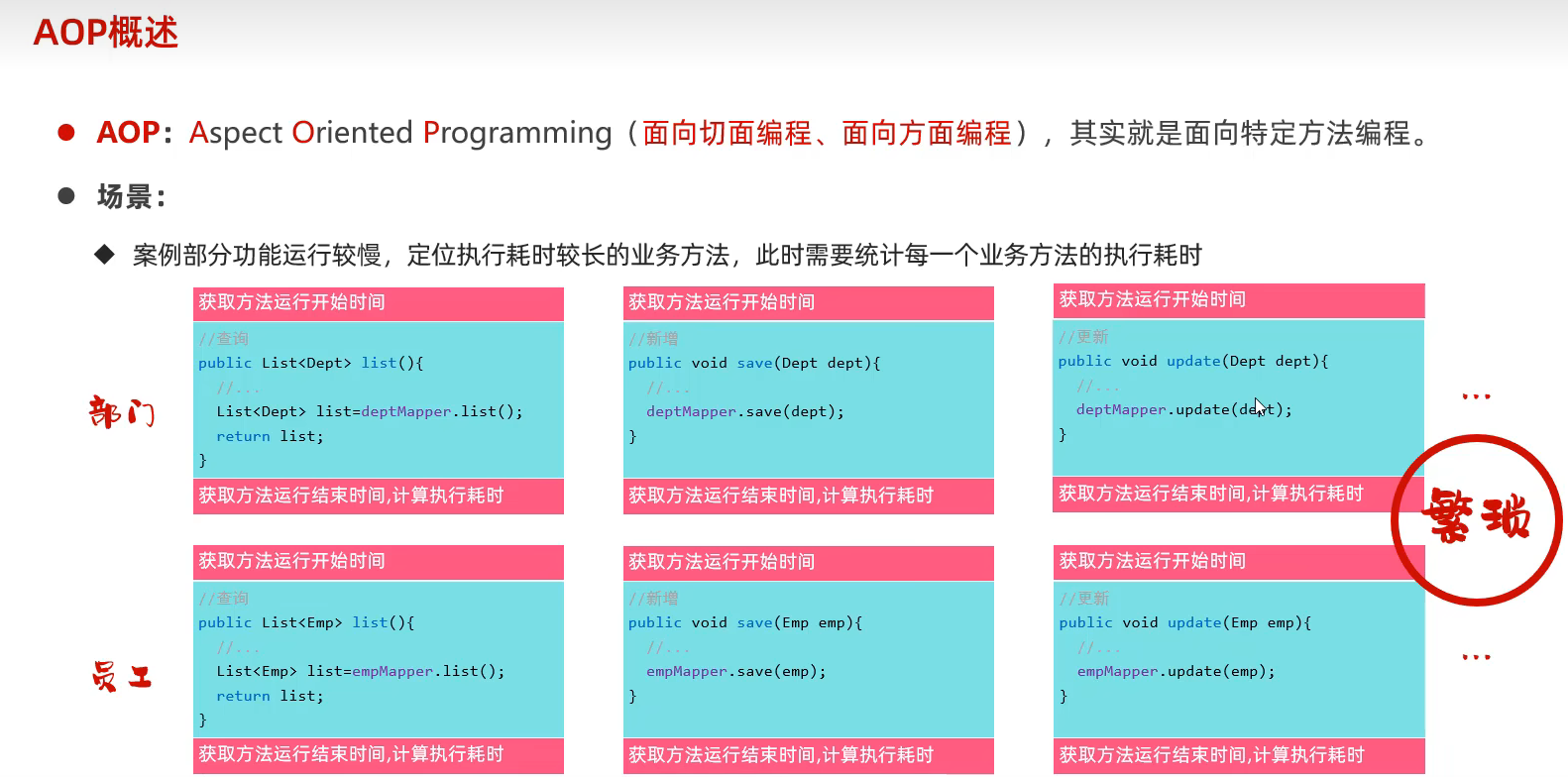Click the handwritten 部门 annotation
Image resolution: width=1568 pixels, height=777 pixels.
click(x=122, y=411)
